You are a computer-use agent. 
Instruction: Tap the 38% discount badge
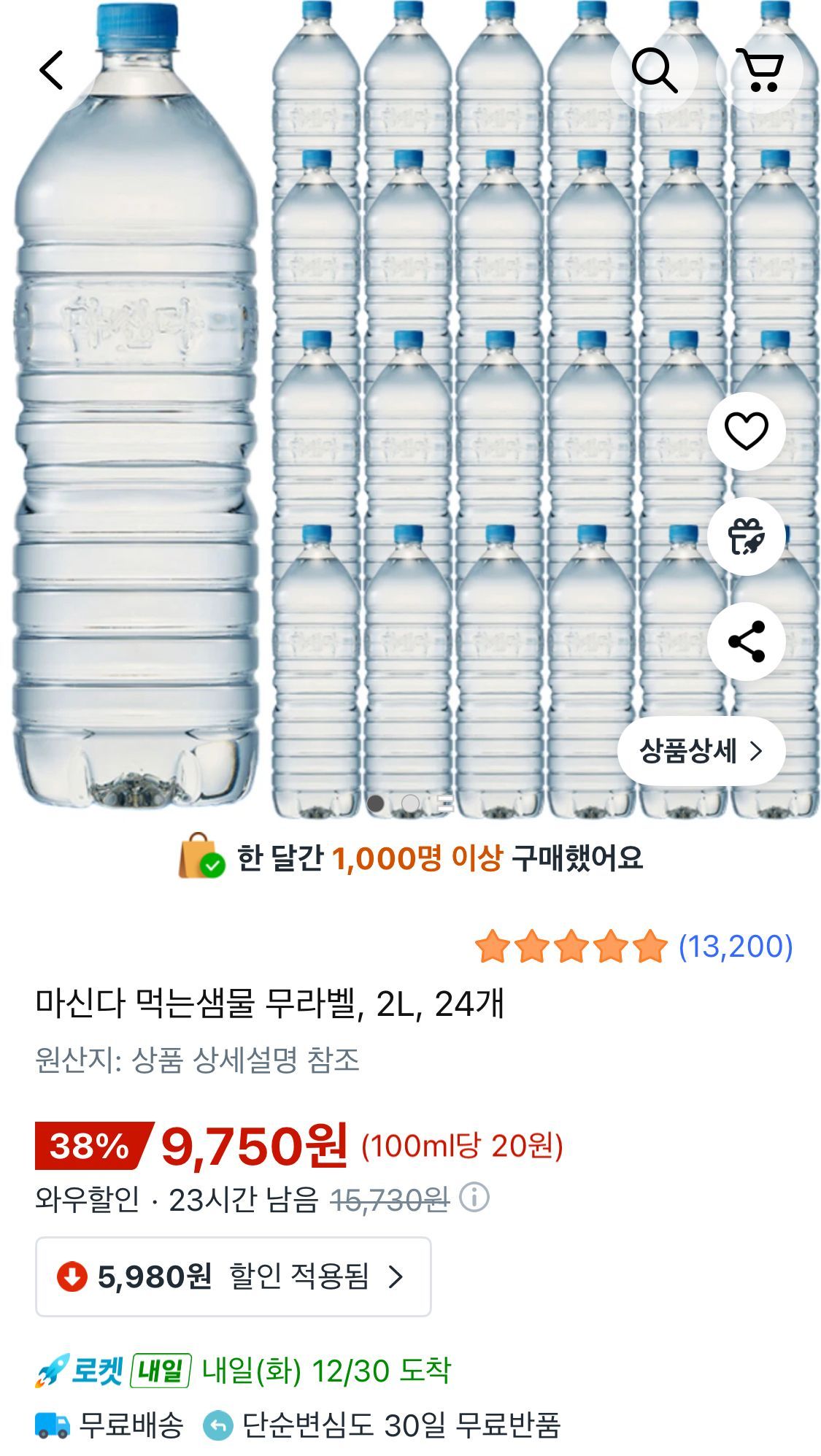tap(90, 1145)
